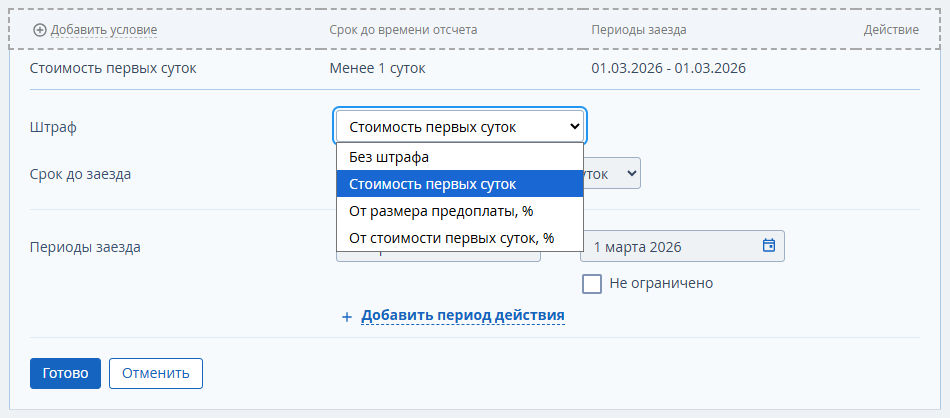The width and height of the screenshot is (950, 418).
Task: Toggle the Не ограничено checkbox
Action: (592, 283)
